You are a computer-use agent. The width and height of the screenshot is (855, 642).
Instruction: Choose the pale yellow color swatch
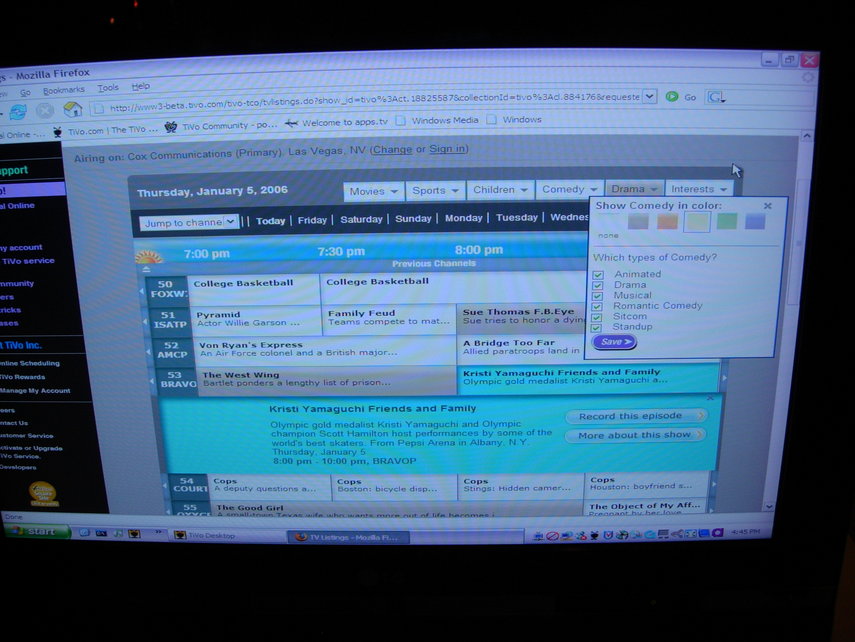coord(697,221)
